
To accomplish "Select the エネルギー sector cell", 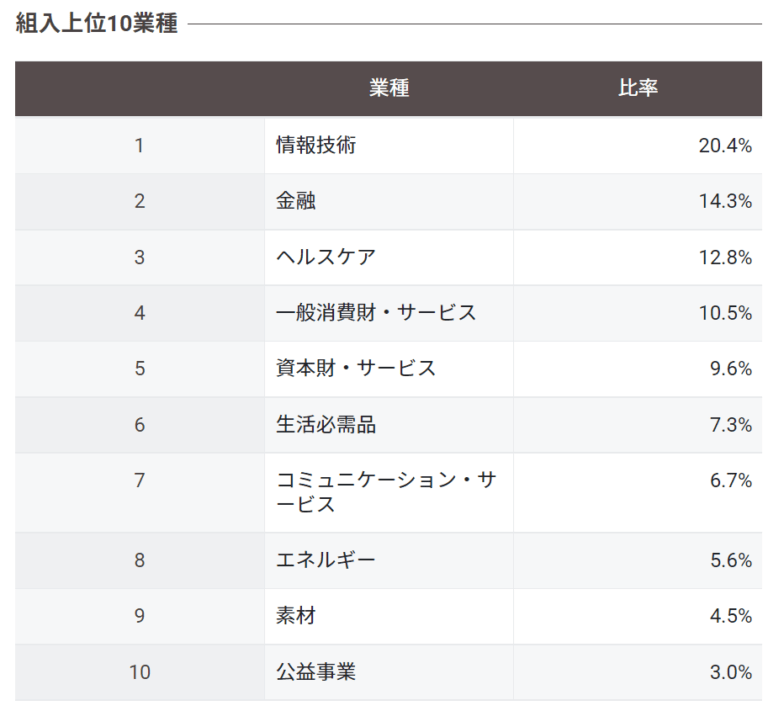I will pyautogui.click(x=326, y=560).
